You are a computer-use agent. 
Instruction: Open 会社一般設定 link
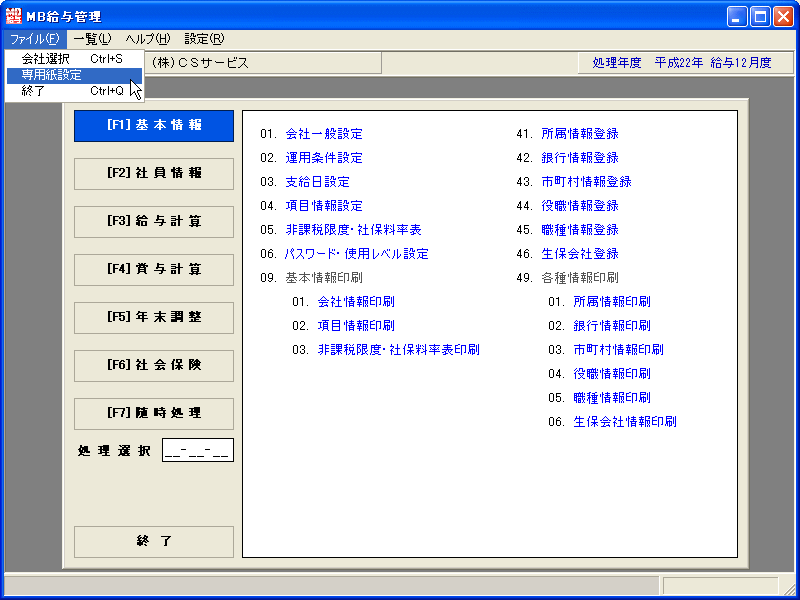pyautogui.click(x=324, y=134)
